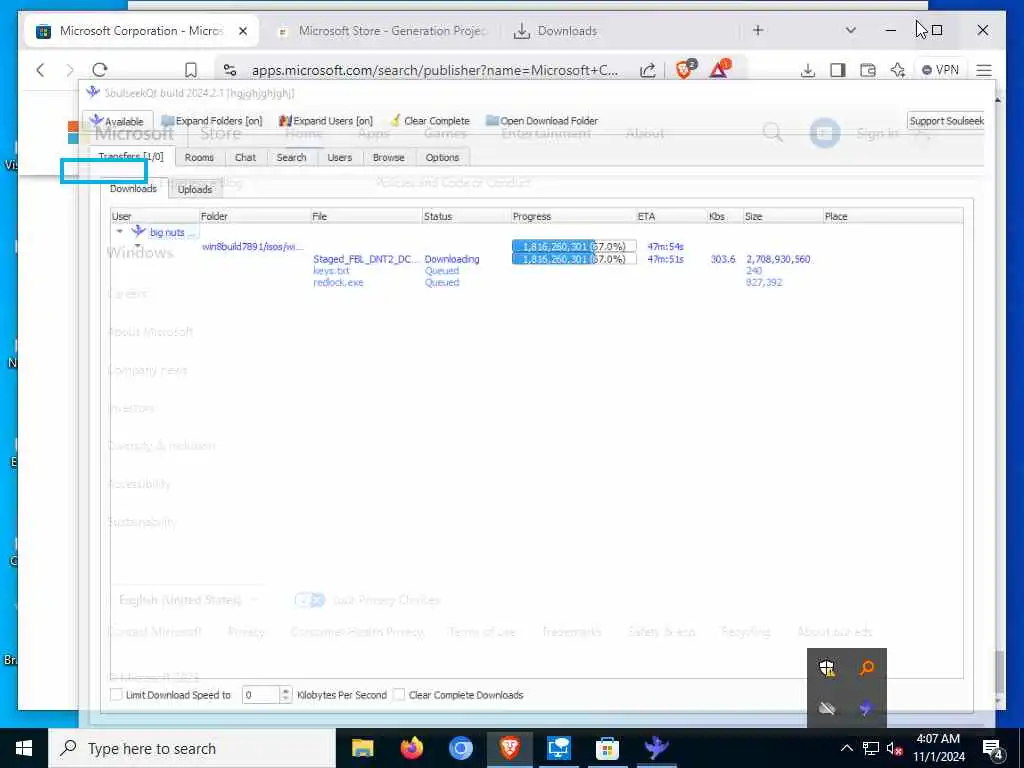Click the browser address bar URL
This screenshot has height=768, width=1024.
(x=434, y=70)
